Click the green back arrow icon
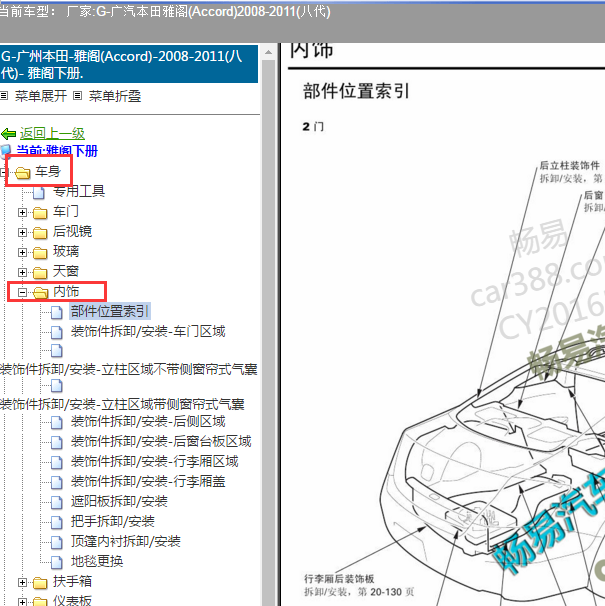 (x=9, y=134)
